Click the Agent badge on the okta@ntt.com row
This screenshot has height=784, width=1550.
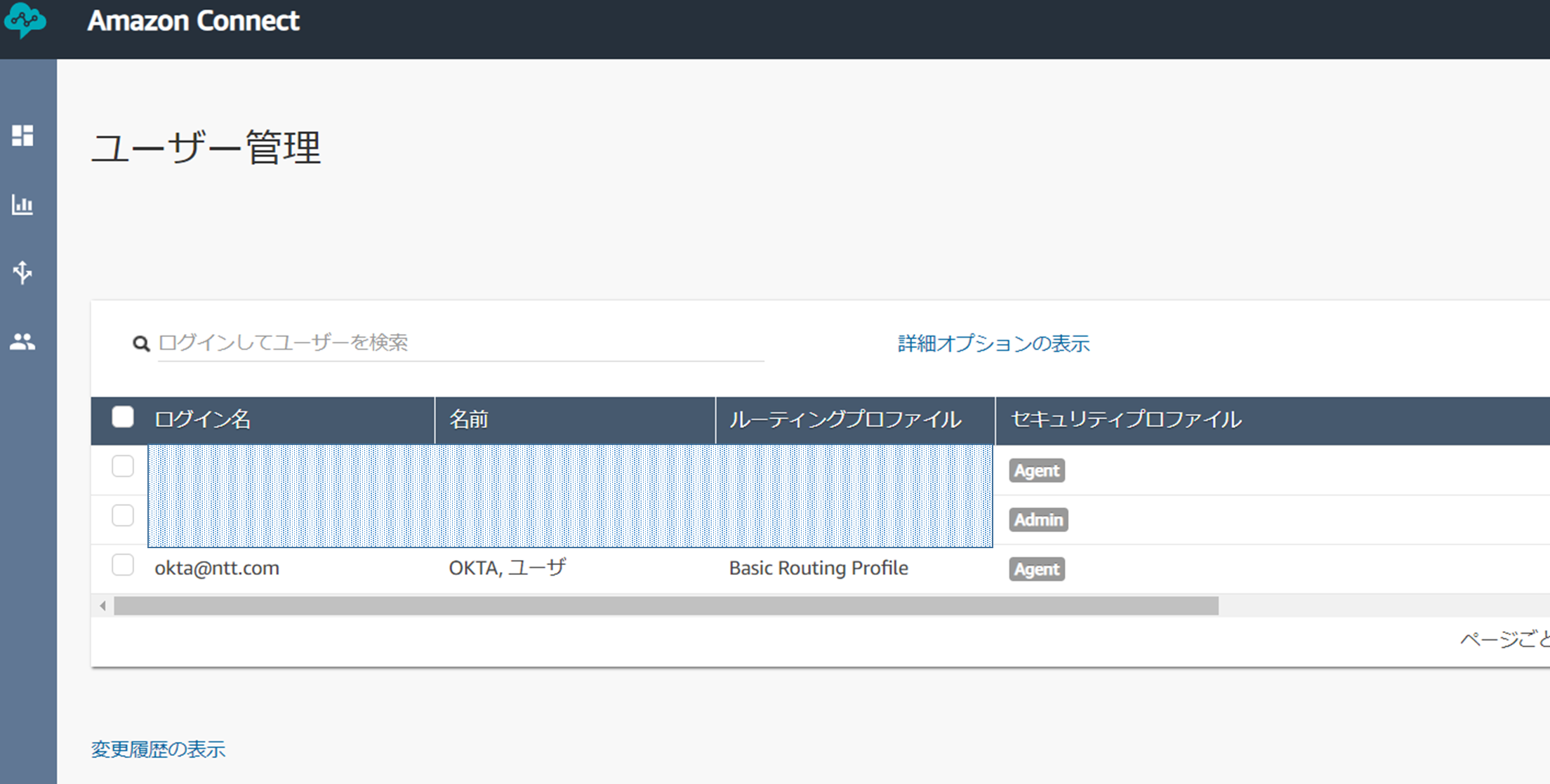1037,569
